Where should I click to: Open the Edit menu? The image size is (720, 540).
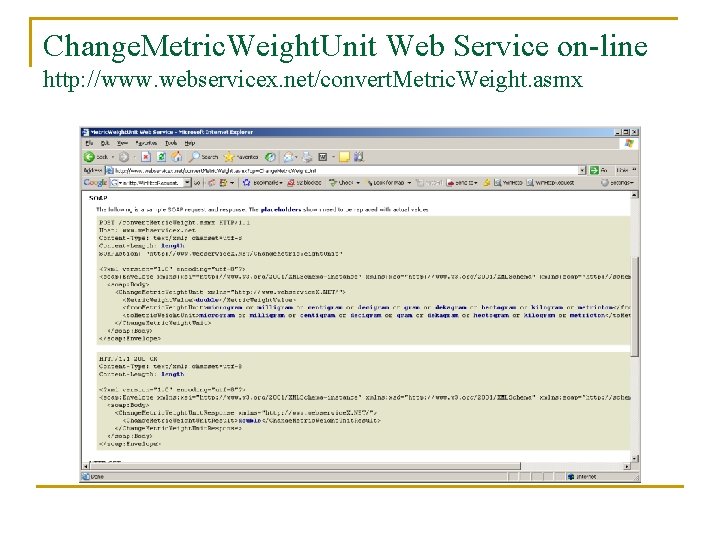105,143
